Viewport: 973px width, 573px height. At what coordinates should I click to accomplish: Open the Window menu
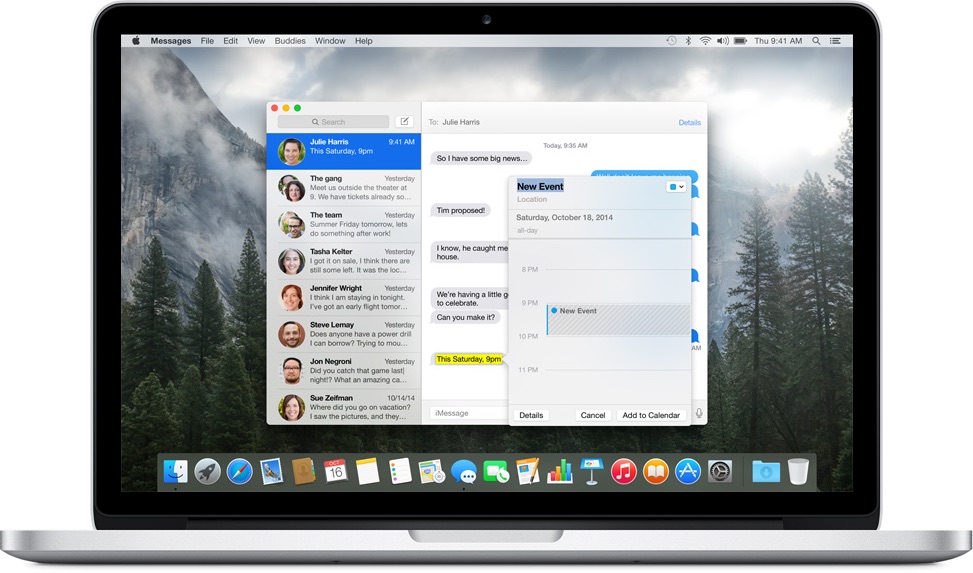click(x=330, y=40)
